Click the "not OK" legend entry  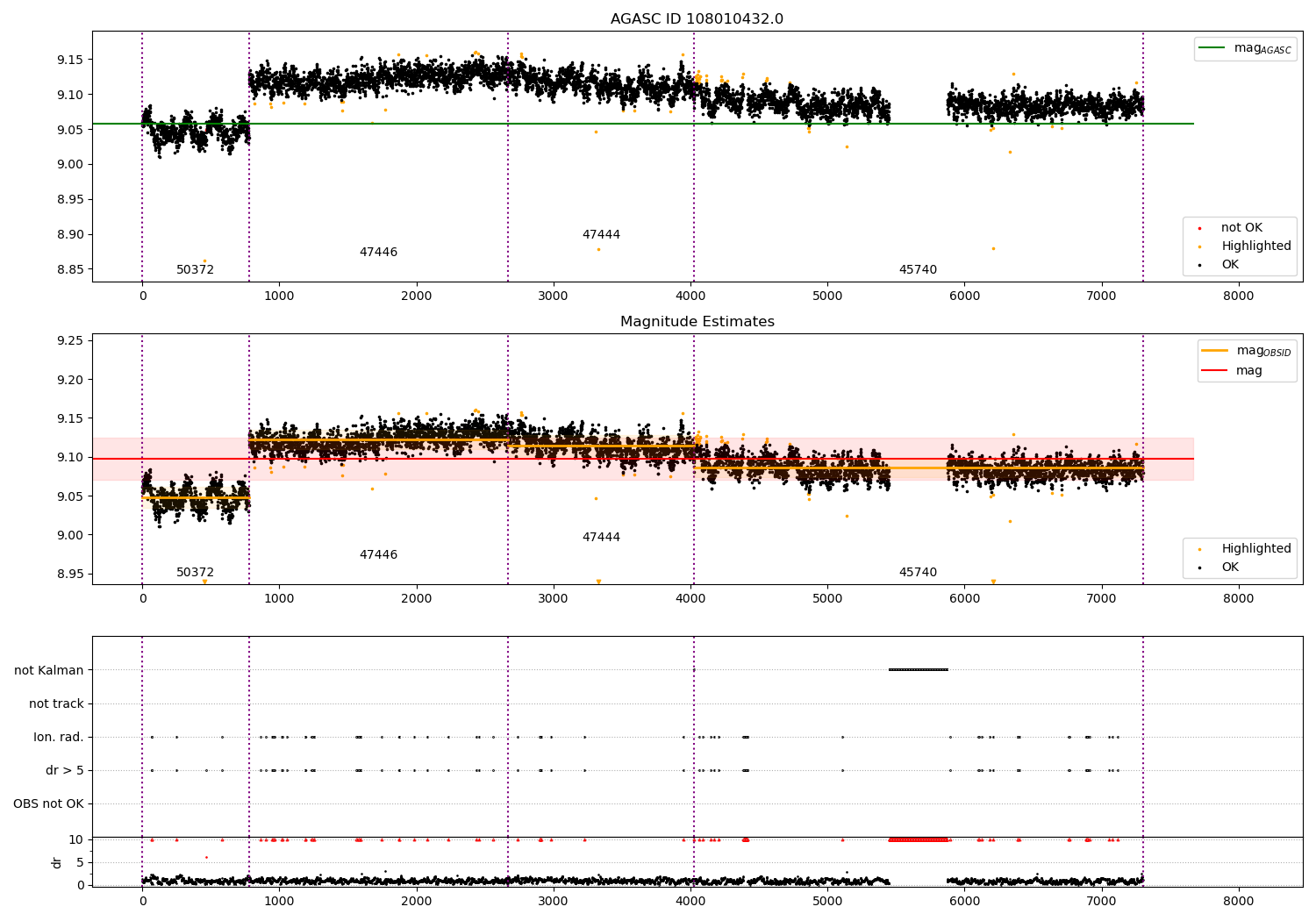(x=1241, y=228)
